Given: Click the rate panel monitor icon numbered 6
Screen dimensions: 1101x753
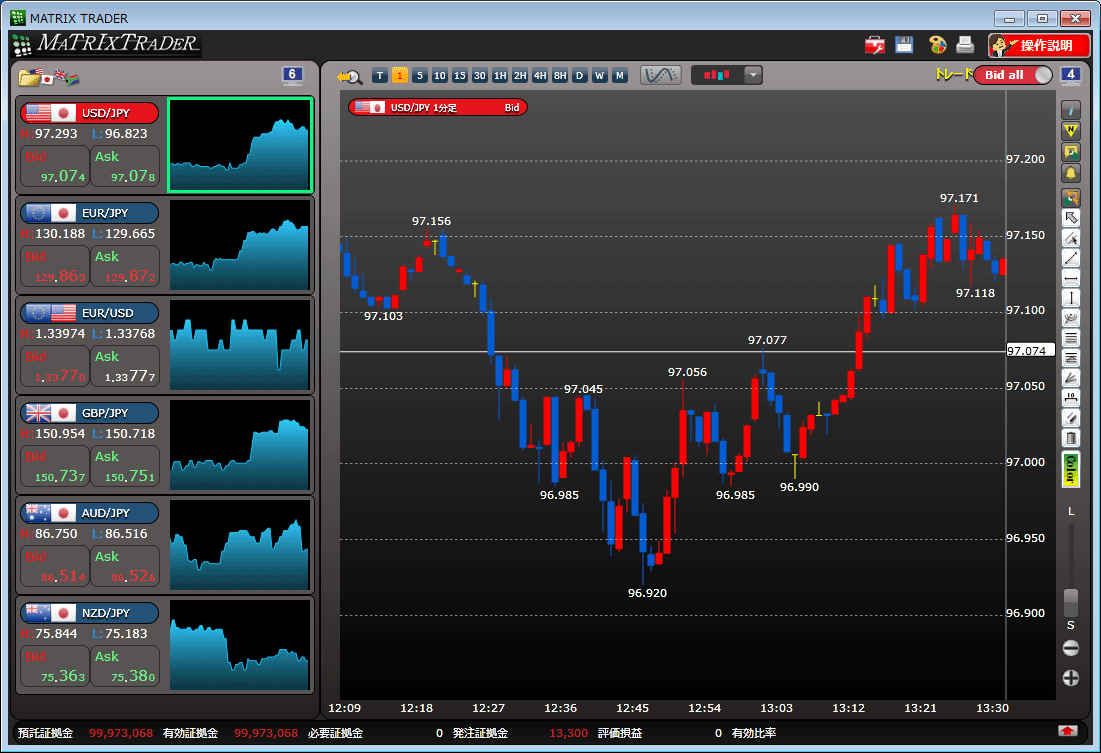Looking at the screenshot, I should pyautogui.click(x=292, y=75).
